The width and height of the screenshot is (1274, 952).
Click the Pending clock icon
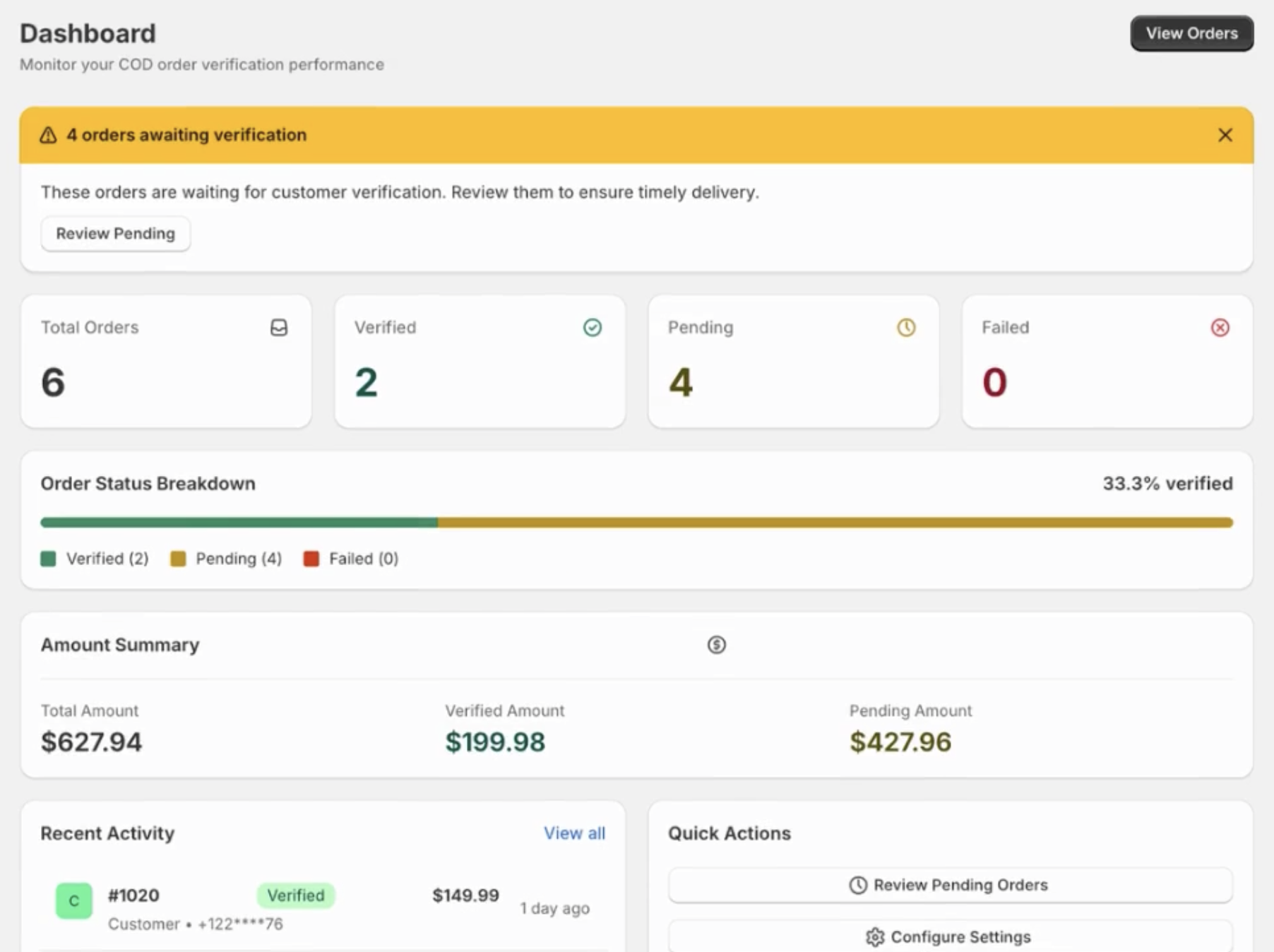905,328
